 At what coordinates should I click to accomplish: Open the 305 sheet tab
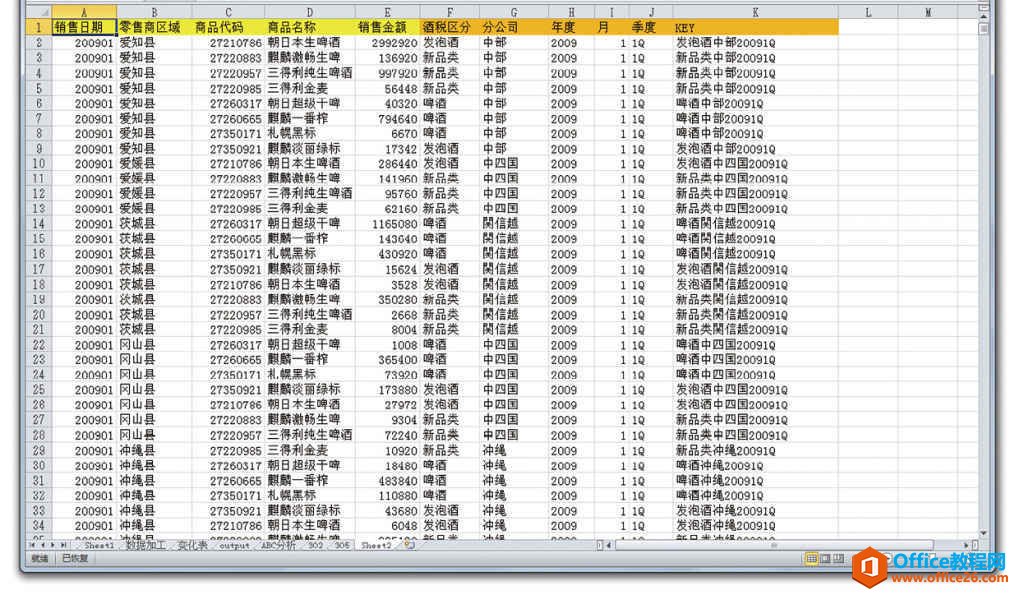(x=342, y=546)
